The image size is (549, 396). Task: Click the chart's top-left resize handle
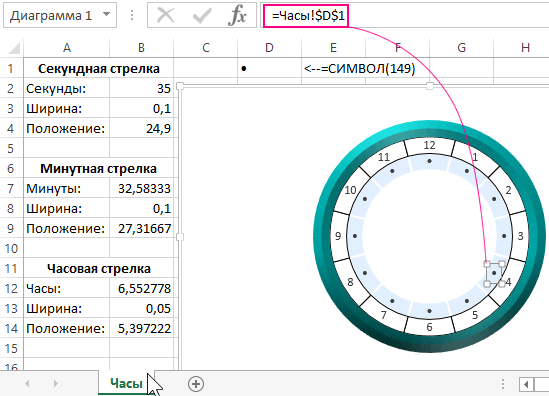pyautogui.click(x=180, y=86)
